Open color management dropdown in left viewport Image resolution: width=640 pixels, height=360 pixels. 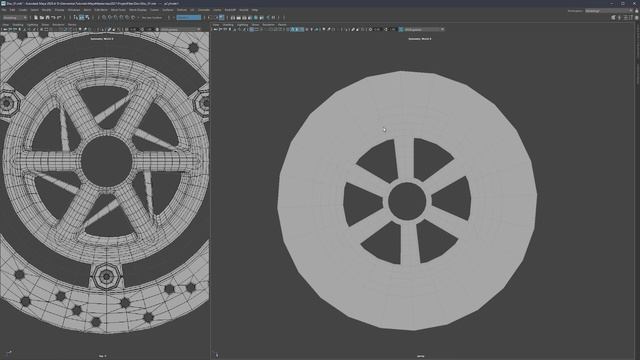[x=180, y=29]
